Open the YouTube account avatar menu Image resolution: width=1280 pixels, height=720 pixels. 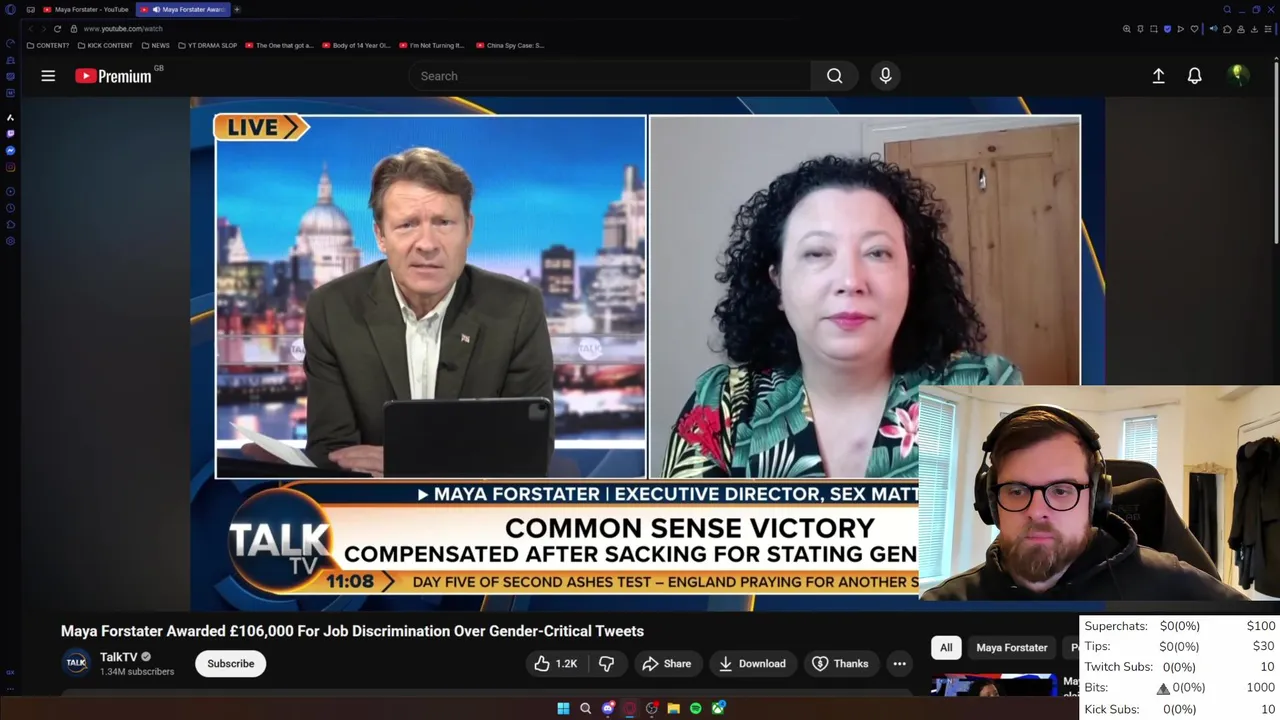(x=1238, y=76)
